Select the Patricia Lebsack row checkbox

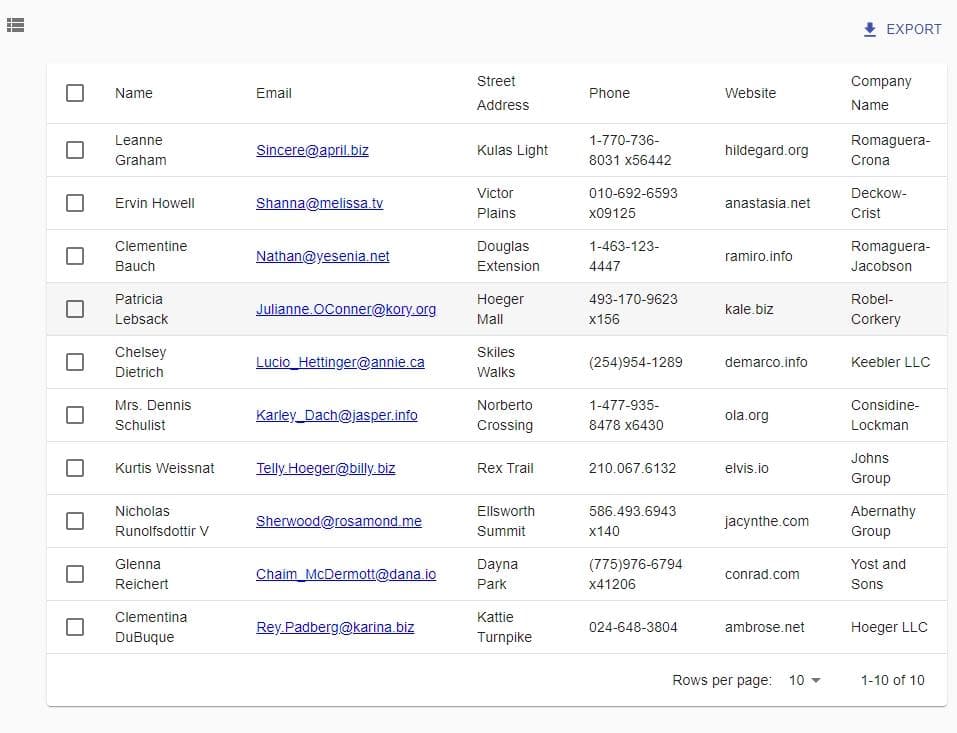pyautogui.click(x=75, y=309)
